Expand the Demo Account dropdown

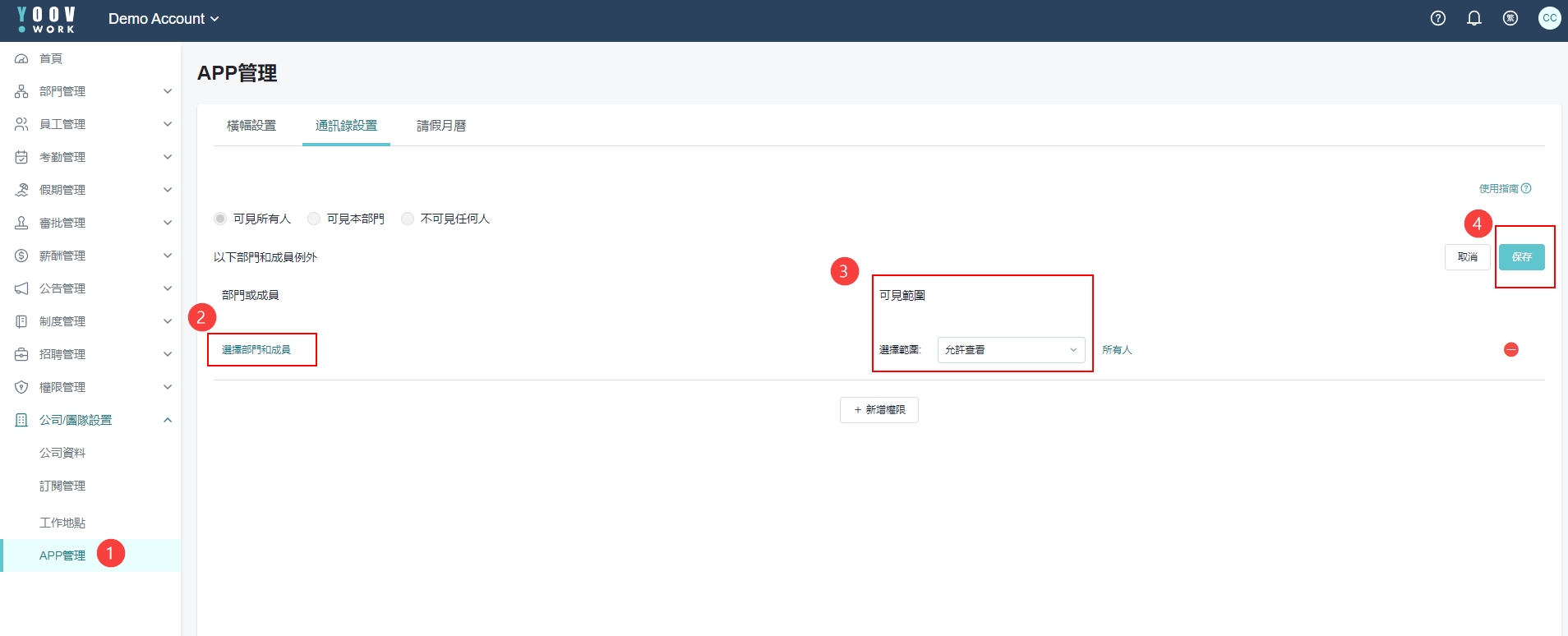click(164, 19)
